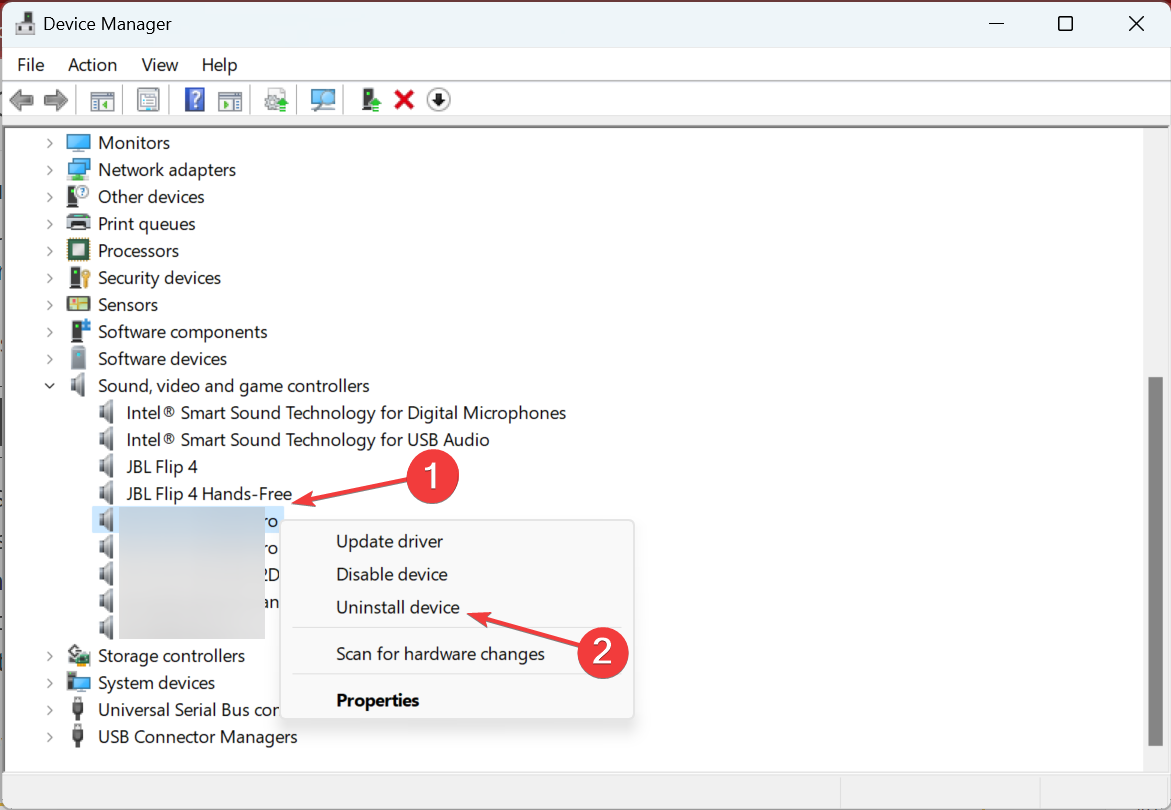Viewport: 1171px width, 810px height.
Task: Click the Other devices category icon
Action: click(x=78, y=196)
